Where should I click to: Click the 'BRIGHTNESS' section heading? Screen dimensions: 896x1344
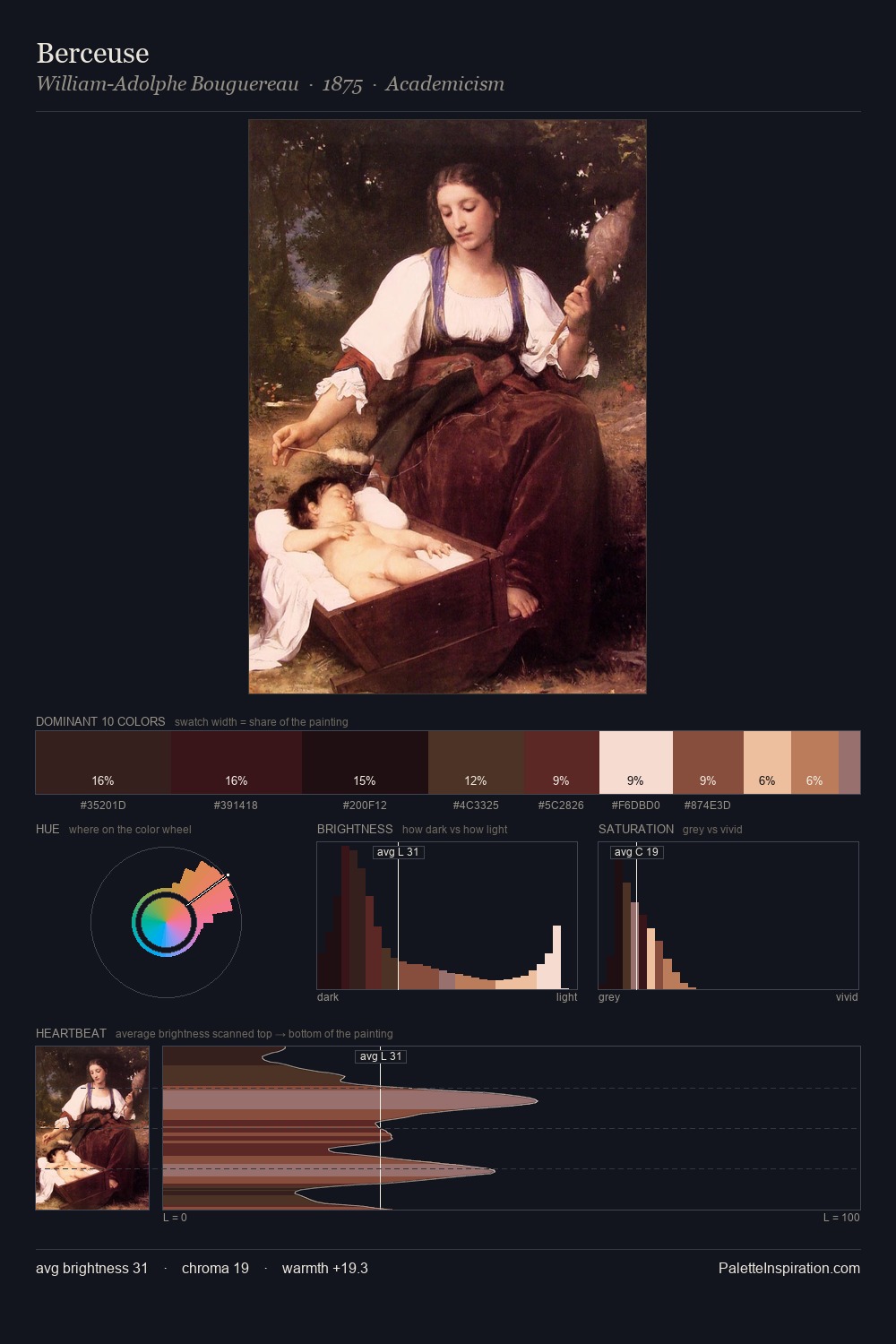355,829
